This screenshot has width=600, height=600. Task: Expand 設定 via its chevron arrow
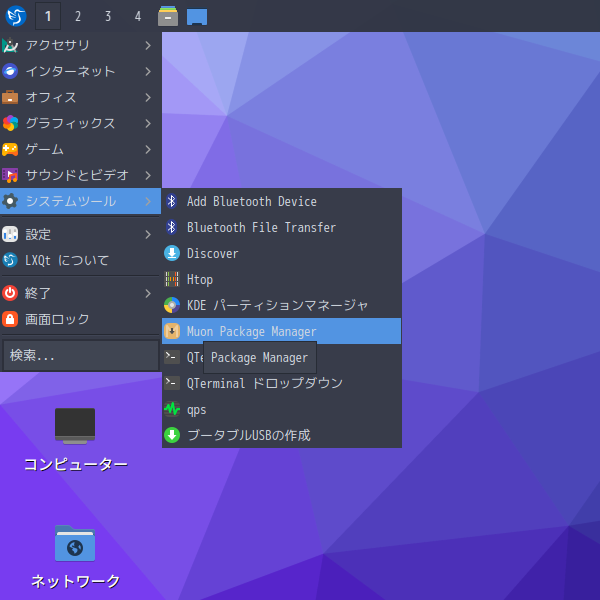pos(148,235)
